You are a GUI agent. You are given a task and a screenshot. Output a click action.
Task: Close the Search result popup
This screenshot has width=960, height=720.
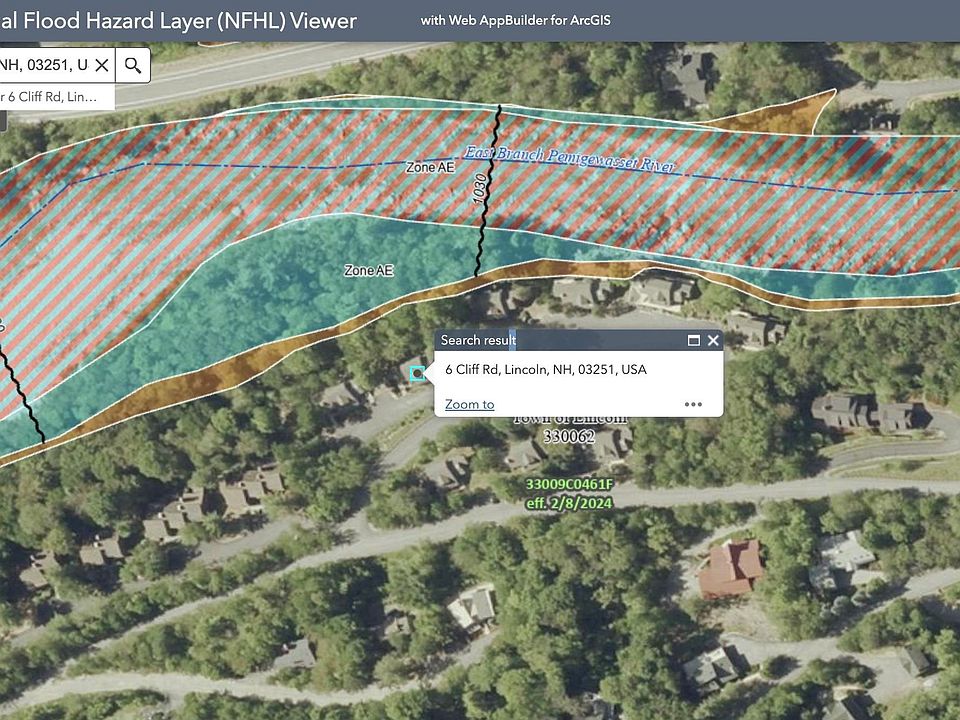click(x=713, y=341)
